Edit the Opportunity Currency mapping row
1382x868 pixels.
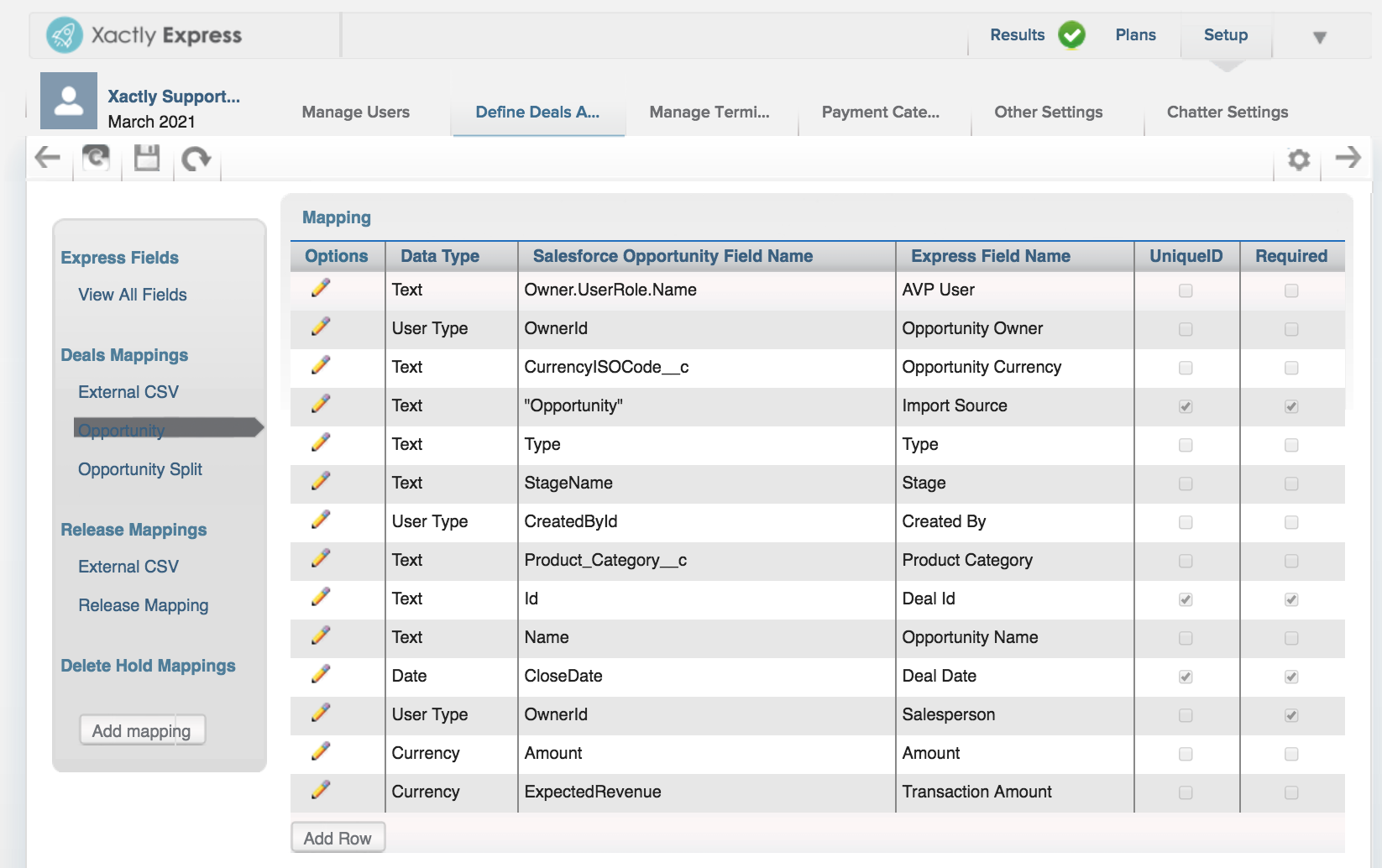(x=321, y=366)
